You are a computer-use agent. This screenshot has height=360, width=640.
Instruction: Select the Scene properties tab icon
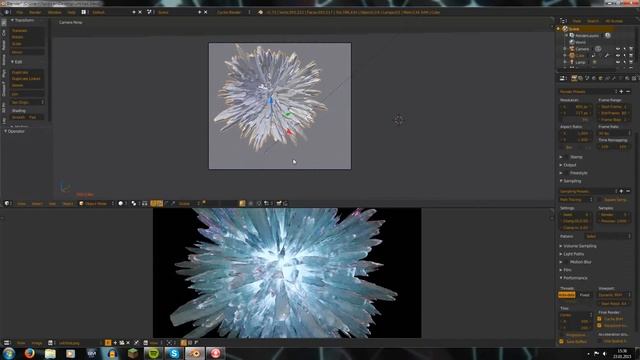587,78
